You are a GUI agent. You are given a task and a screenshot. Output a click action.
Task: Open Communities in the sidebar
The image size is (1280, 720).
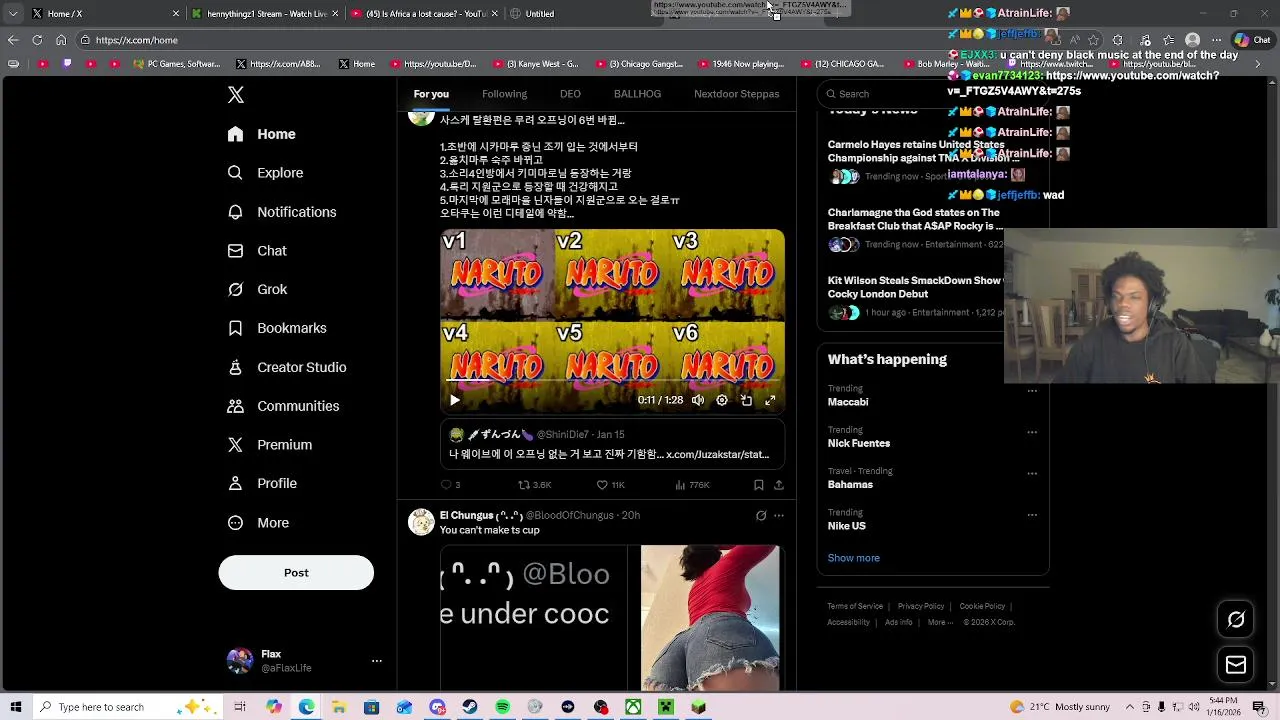pyautogui.click(x=283, y=406)
